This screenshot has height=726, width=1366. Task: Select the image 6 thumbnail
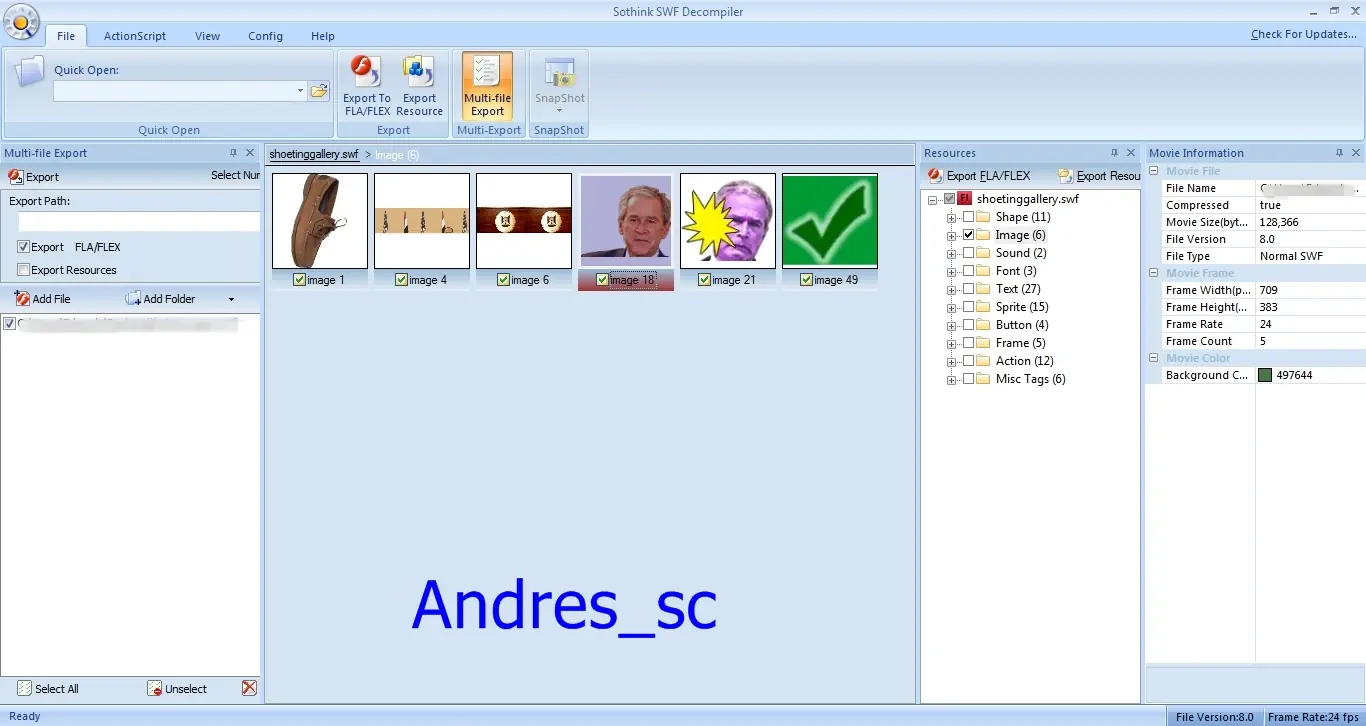tap(524, 221)
